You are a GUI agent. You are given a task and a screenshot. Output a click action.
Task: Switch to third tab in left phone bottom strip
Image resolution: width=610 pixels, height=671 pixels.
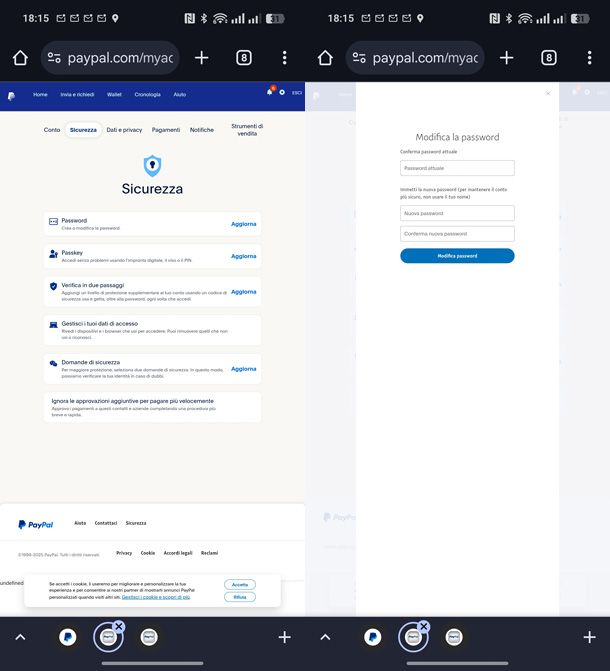pos(149,637)
